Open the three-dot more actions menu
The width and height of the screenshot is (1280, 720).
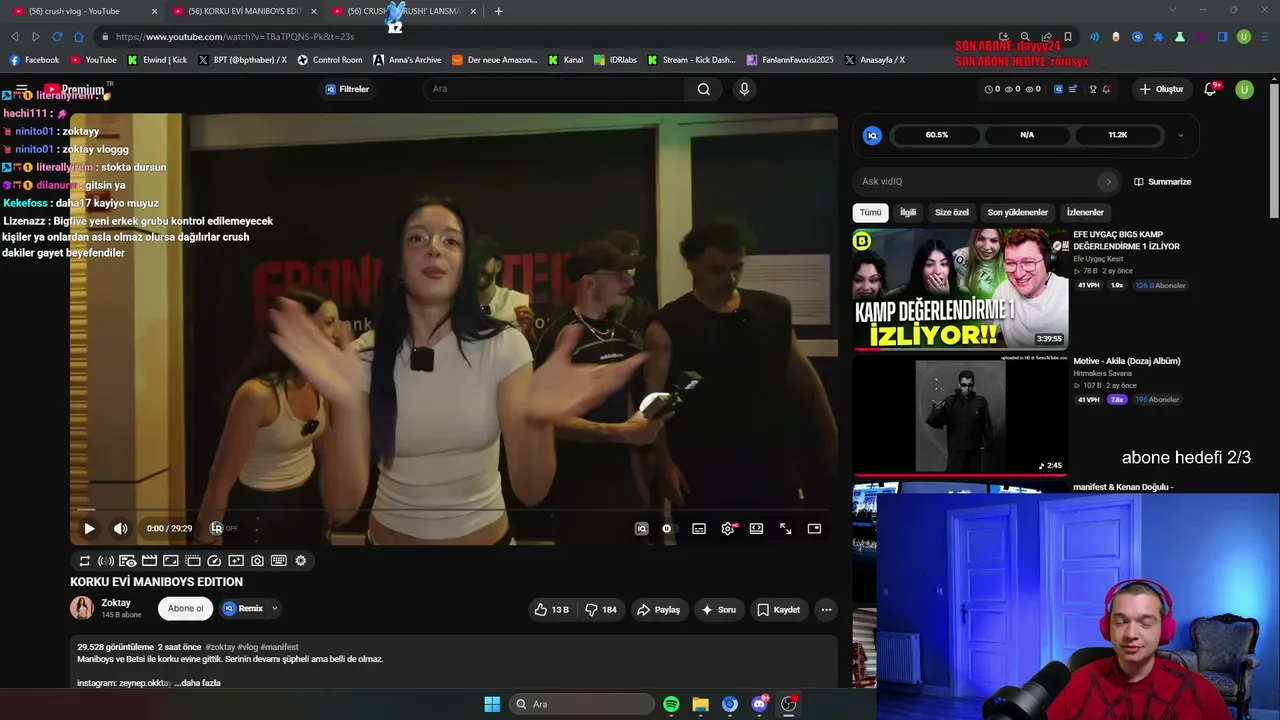(826, 609)
